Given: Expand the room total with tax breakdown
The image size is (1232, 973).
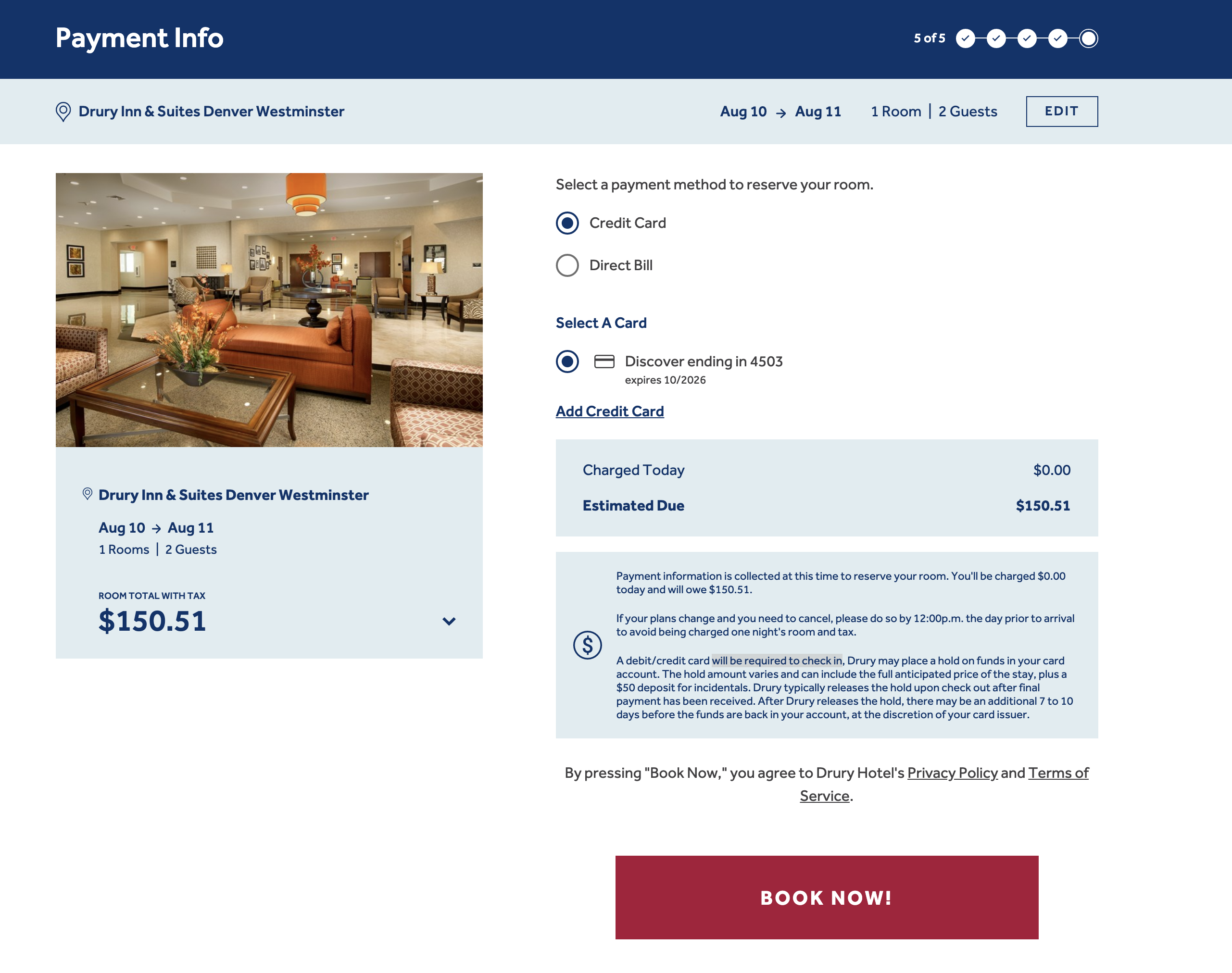Looking at the screenshot, I should [449, 622].
